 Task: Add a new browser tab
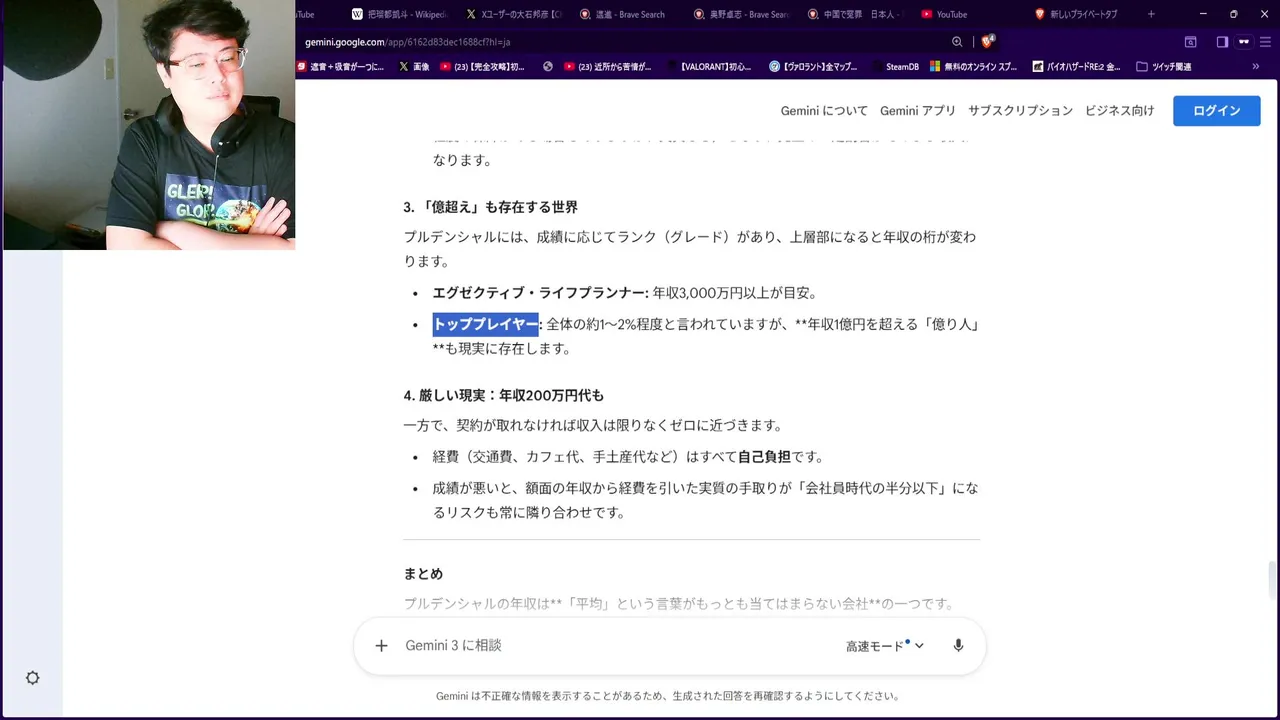pyautogui.click(x=1151, y=14)
